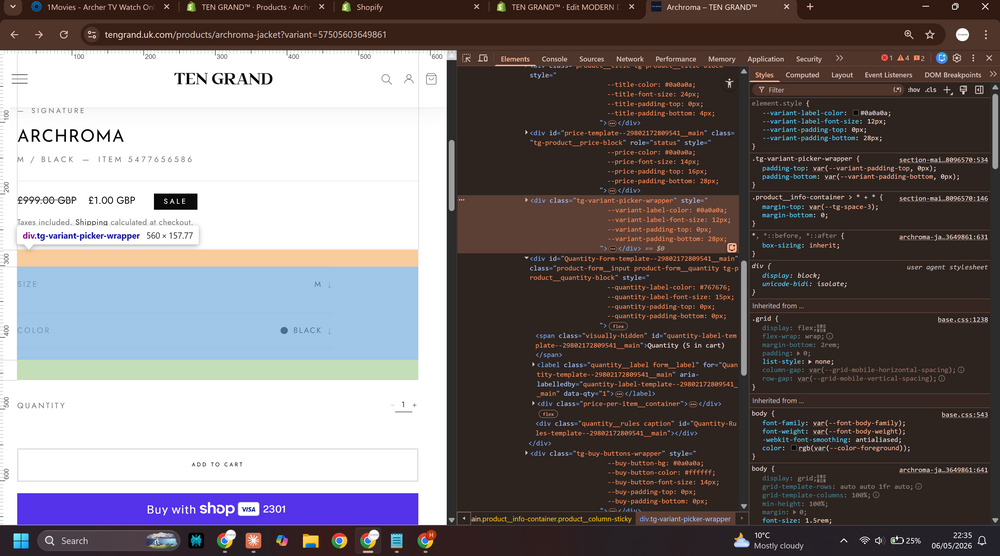Screen dimensions: 1000x556
Task: Open the base.css:1238 source link
Action: click(962, 319)
